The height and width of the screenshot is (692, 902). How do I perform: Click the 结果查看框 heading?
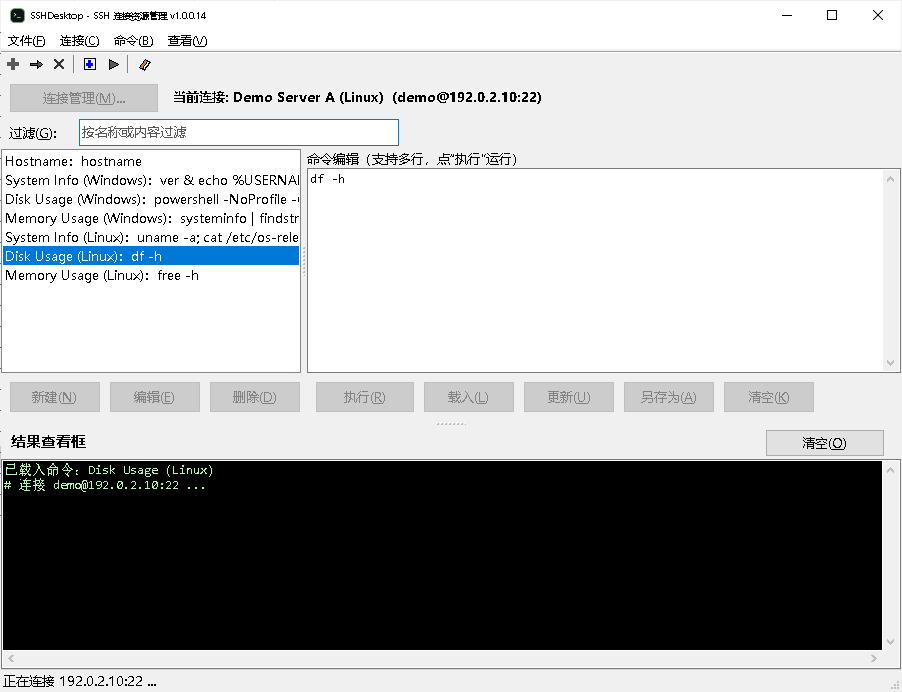[x=48, y=442]
